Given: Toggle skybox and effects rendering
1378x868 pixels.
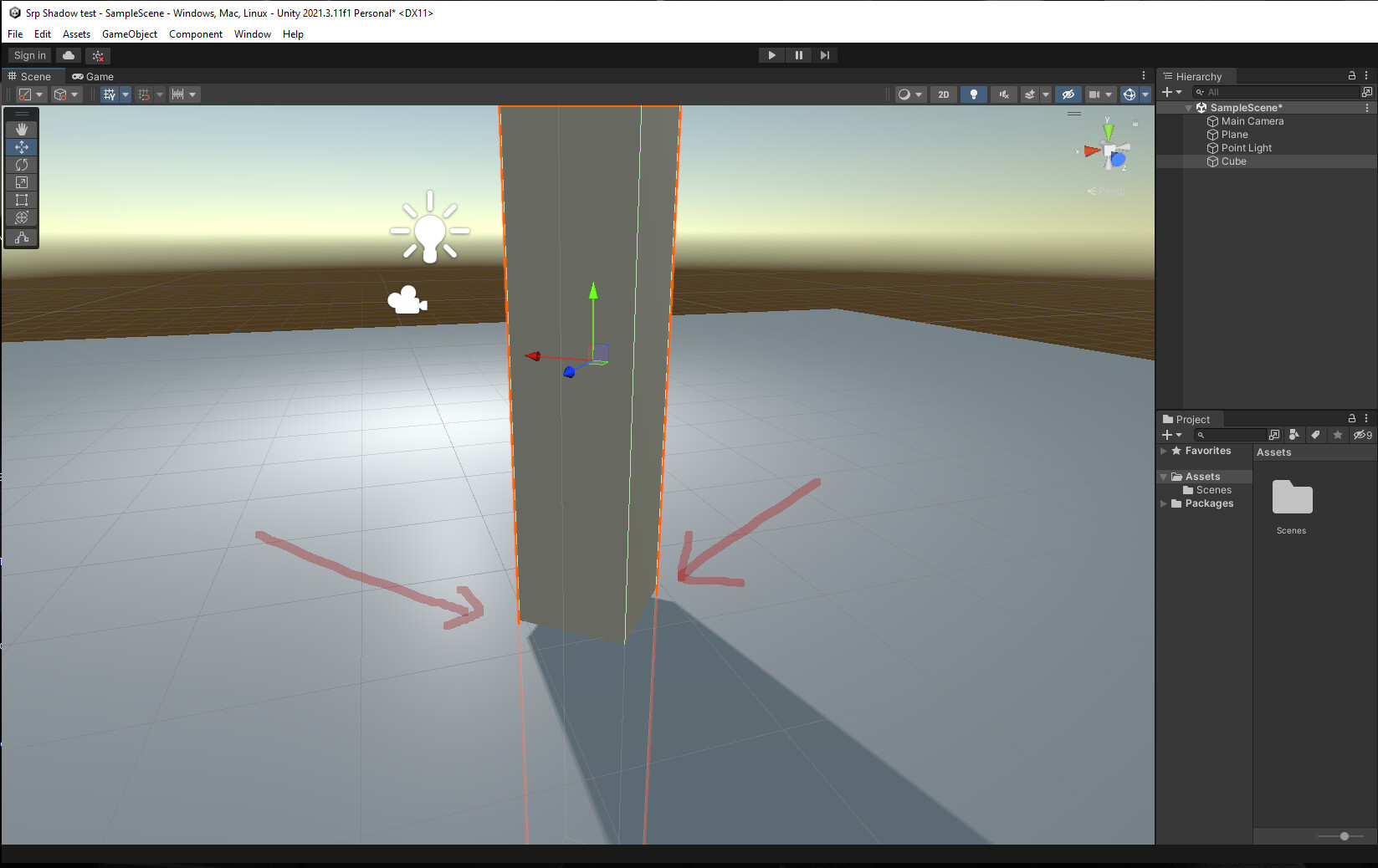Looking at the screenshot, I should click(1030, 94).
